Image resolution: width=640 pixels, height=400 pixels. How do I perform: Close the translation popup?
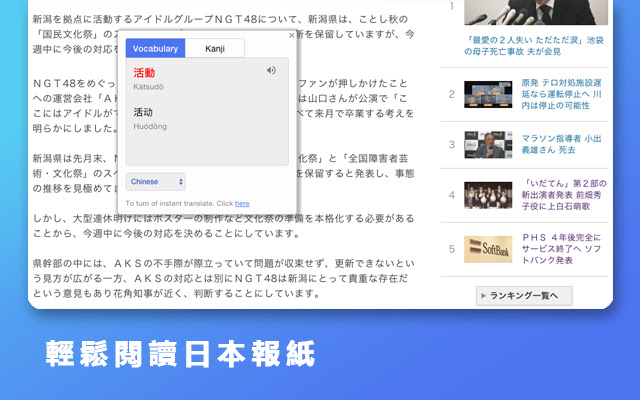point(291,36)
